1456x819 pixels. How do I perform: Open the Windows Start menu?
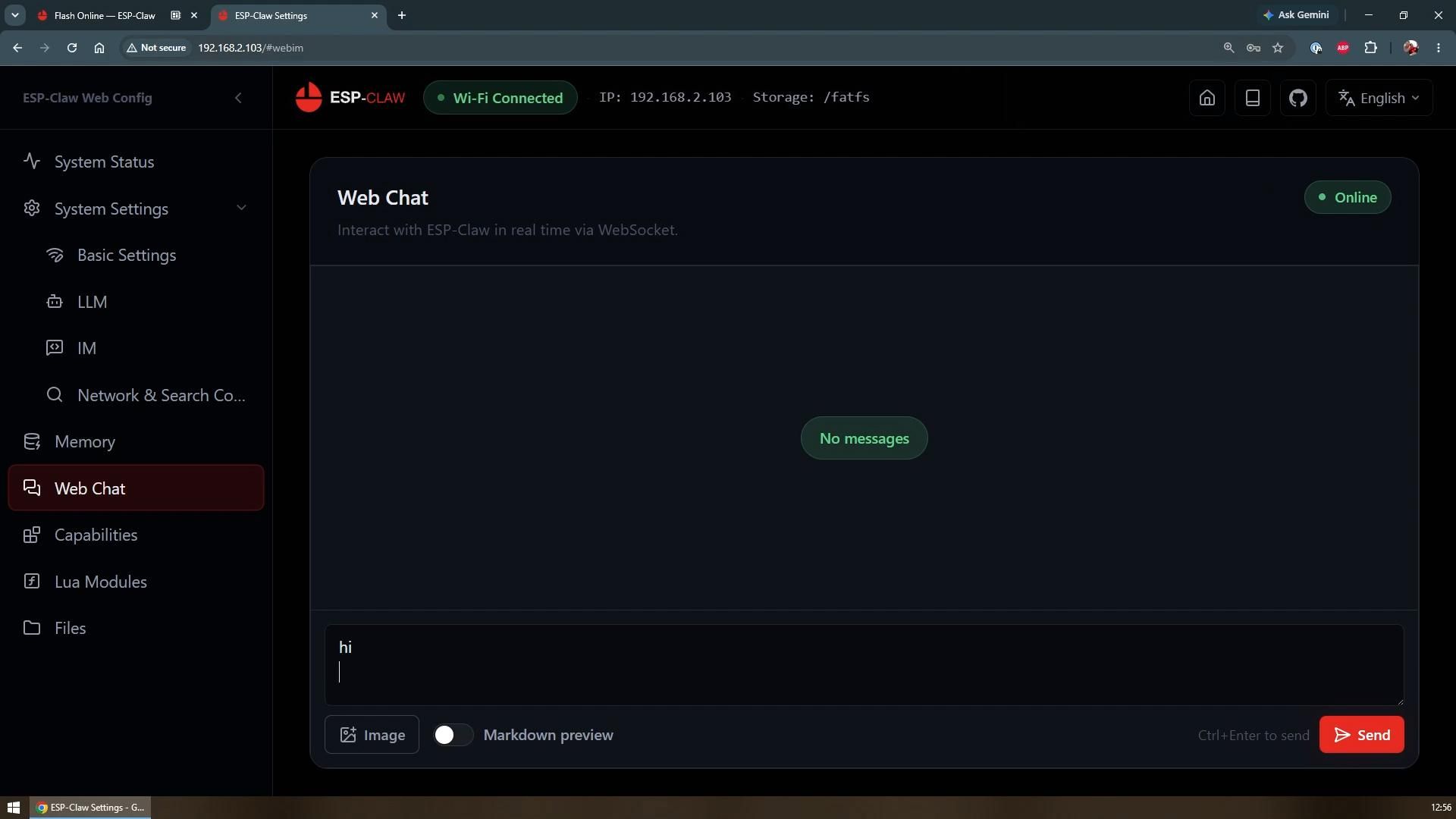(x=14, y=808)
